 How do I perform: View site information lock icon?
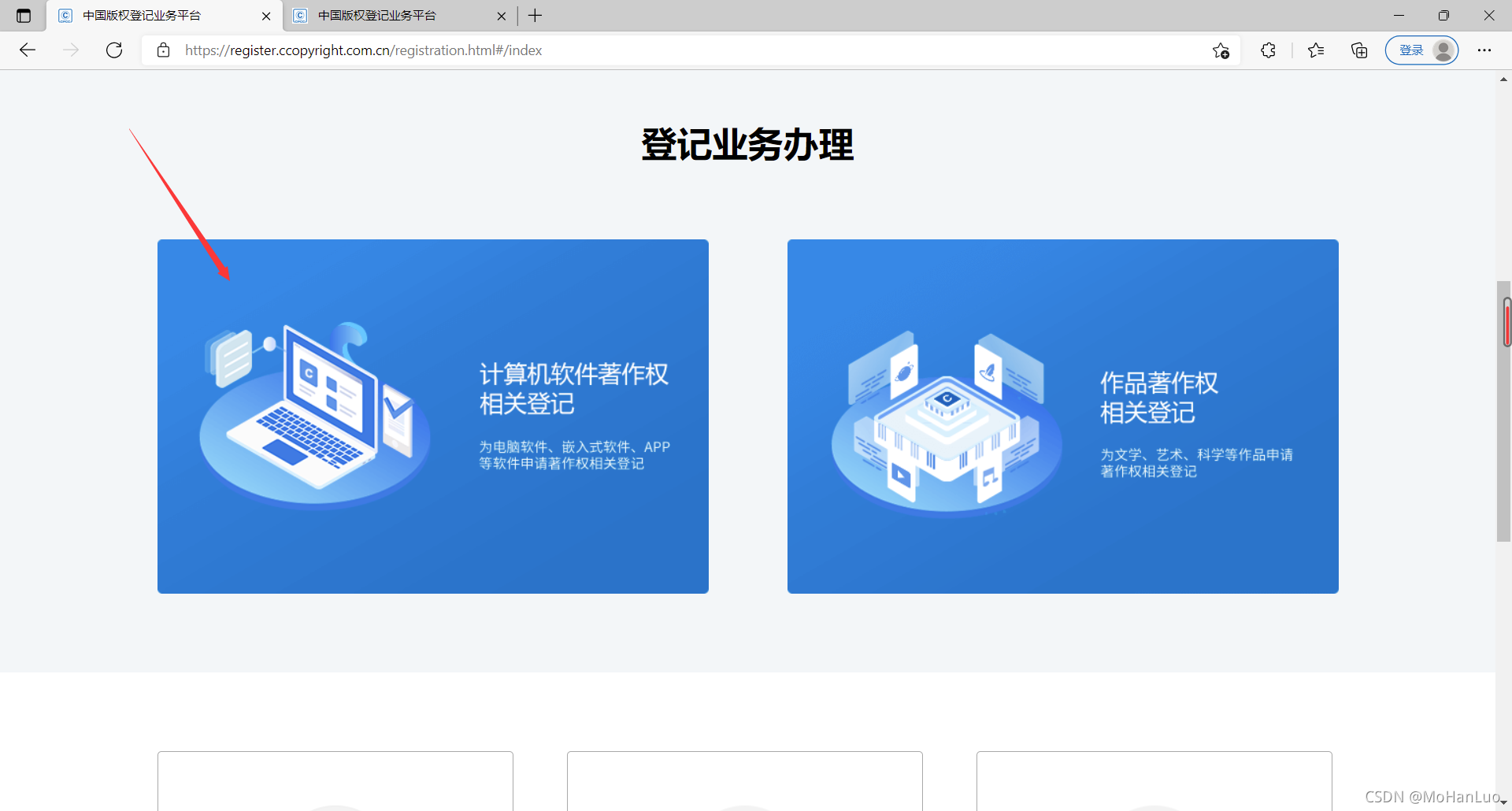(163, 50)
